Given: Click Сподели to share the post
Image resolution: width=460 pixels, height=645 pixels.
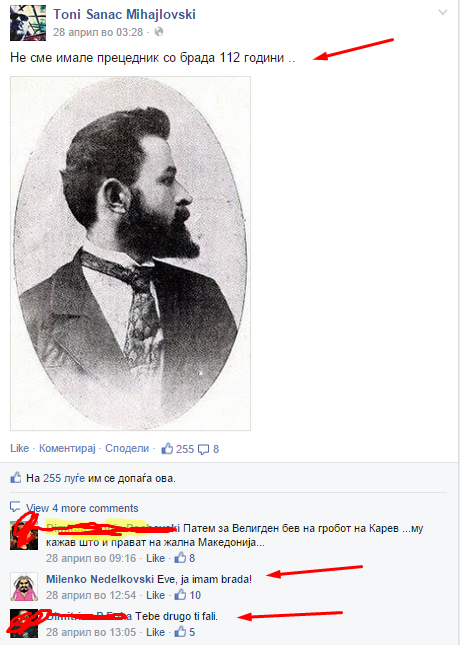Looking at the screenshot, I should pyautogui.click(x=127, y=448).
